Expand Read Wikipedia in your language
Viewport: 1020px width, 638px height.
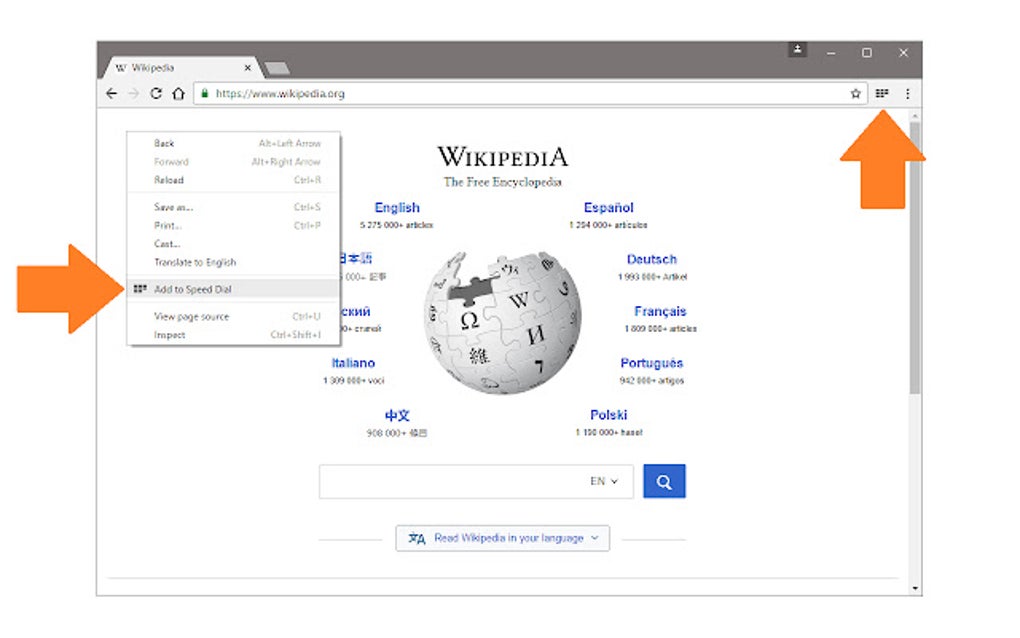502,538
